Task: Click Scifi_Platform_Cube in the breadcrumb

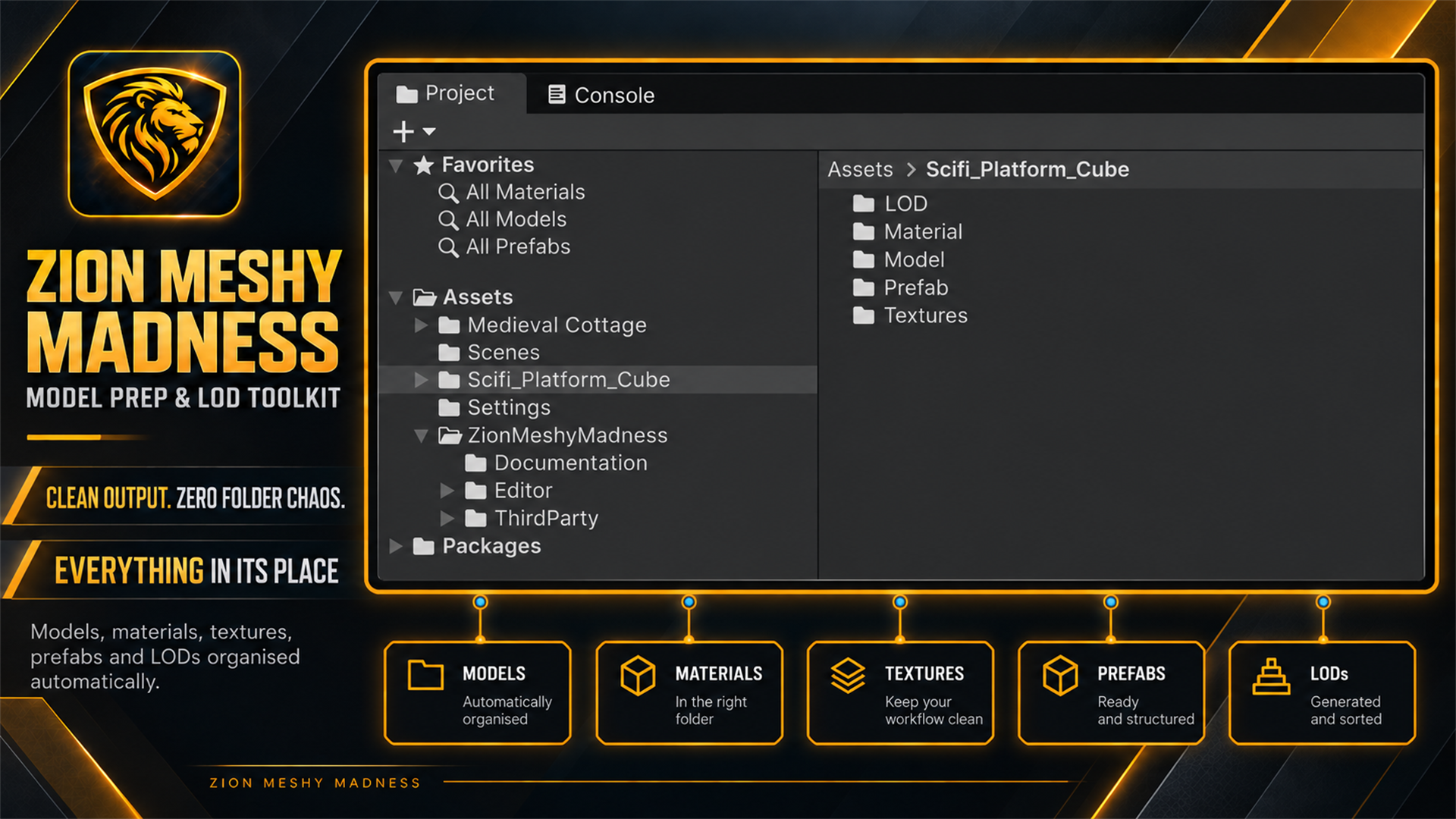Action: [1027, 170]
